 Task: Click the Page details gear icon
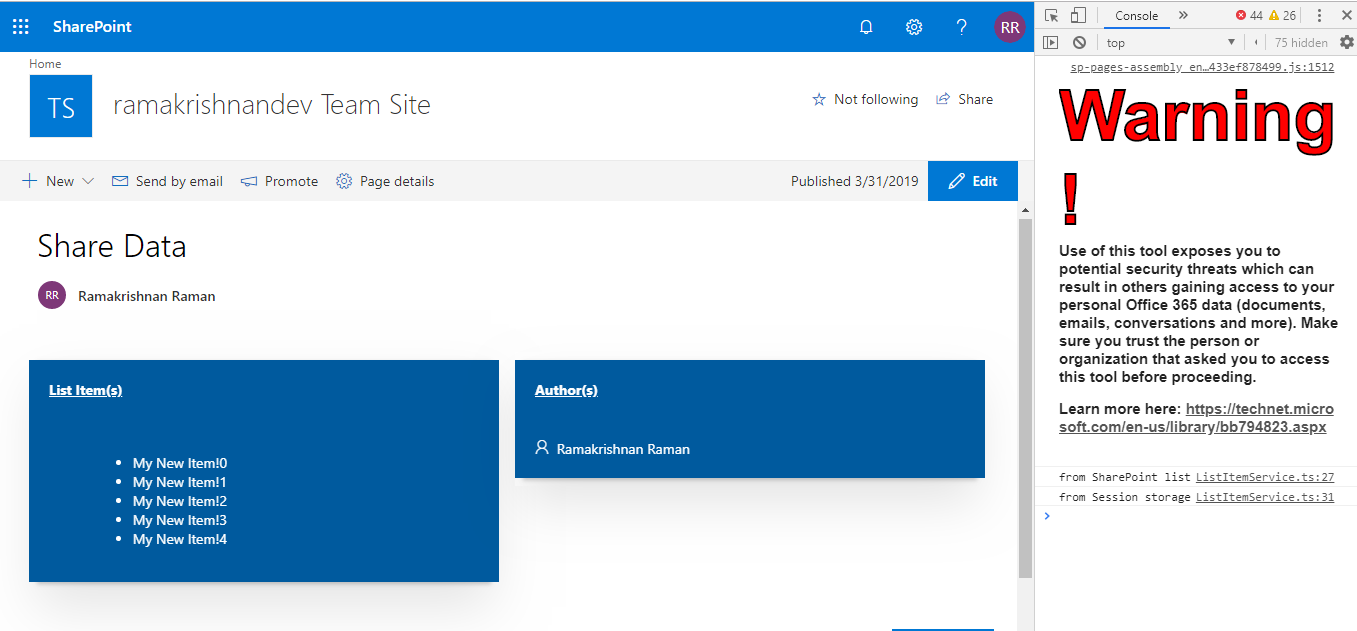(x=344, y=181)
